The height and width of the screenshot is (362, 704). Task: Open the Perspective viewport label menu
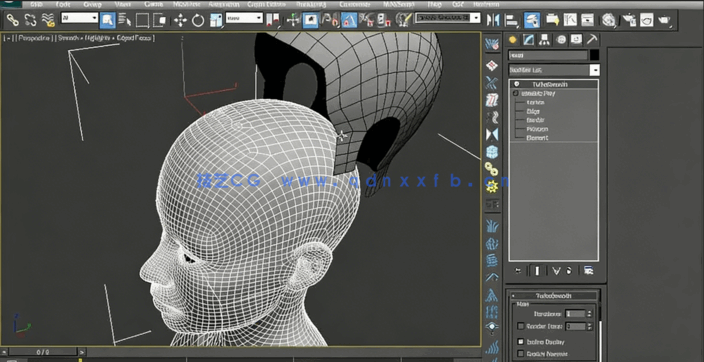[x=34, y=38]
